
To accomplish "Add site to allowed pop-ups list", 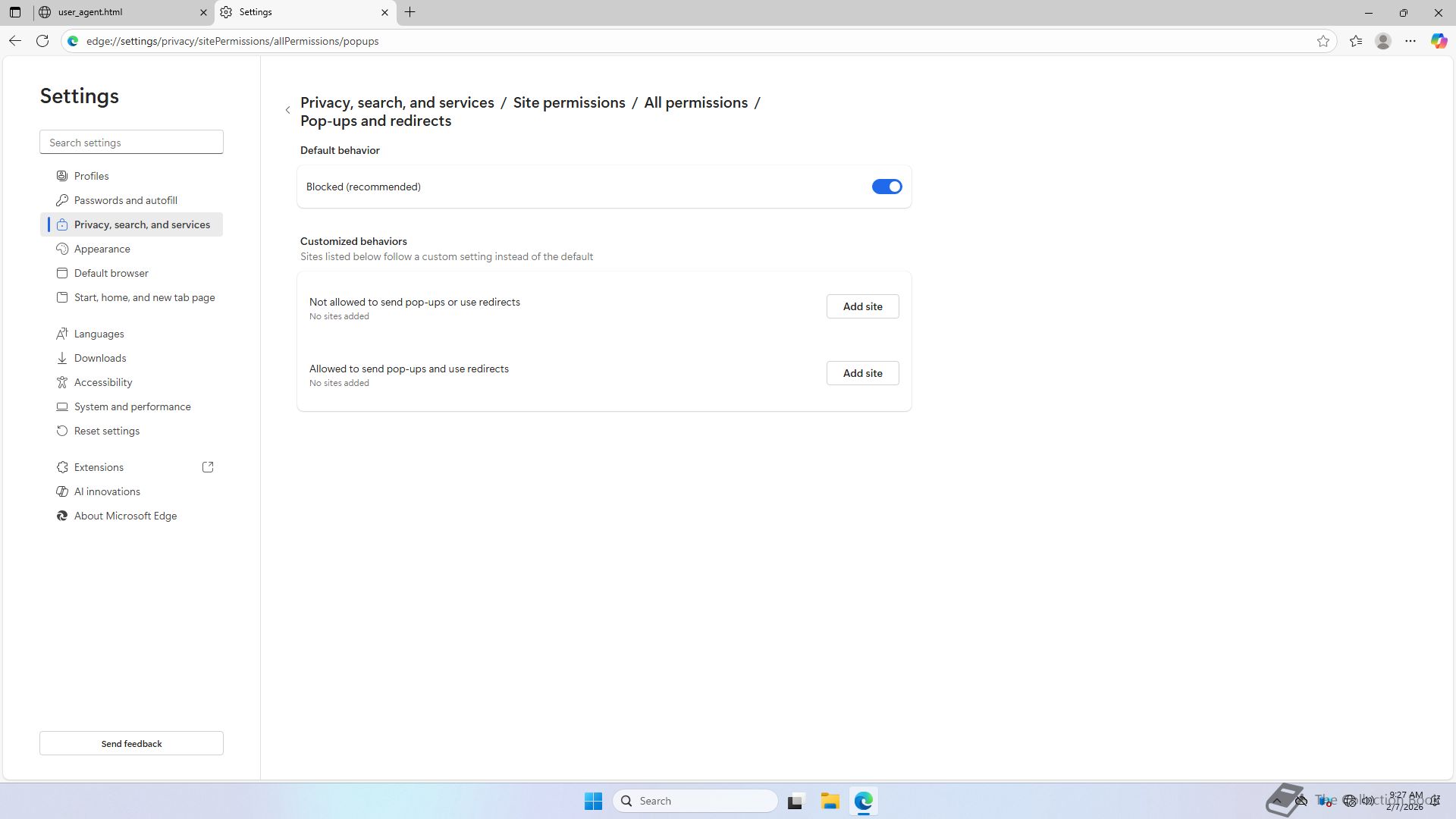I will tap(862, 373).
